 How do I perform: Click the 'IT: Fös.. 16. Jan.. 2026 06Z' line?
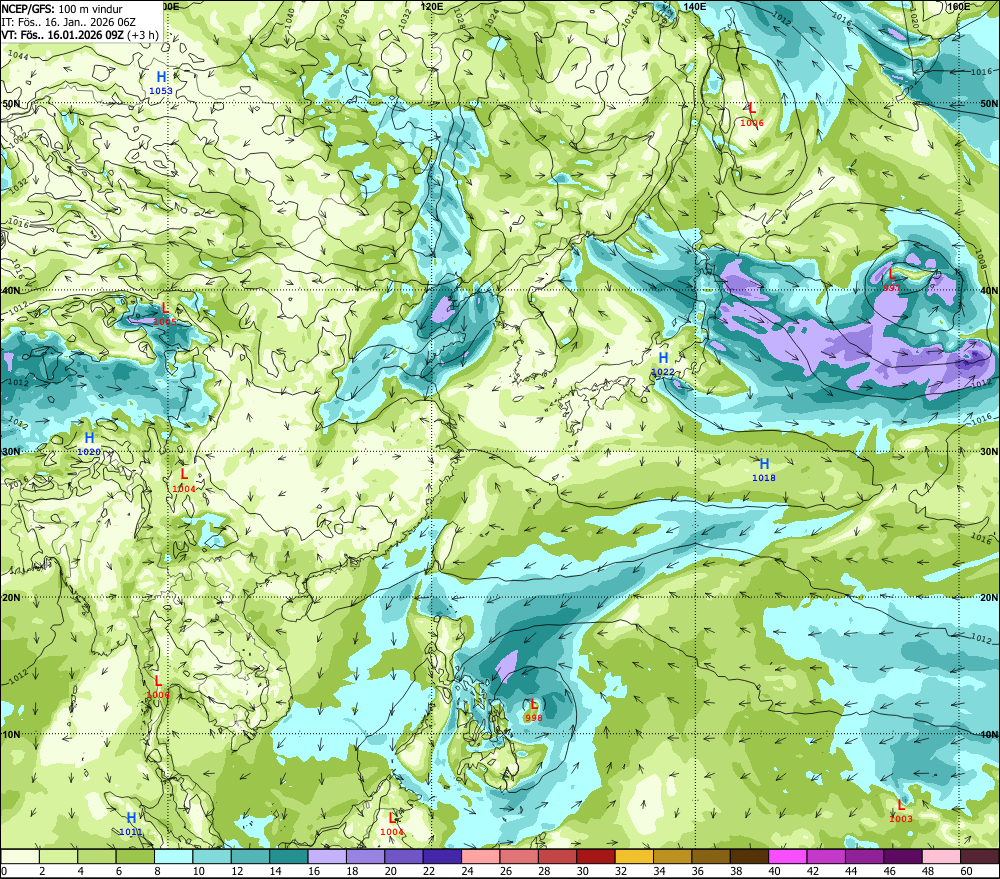click(68, 22)
